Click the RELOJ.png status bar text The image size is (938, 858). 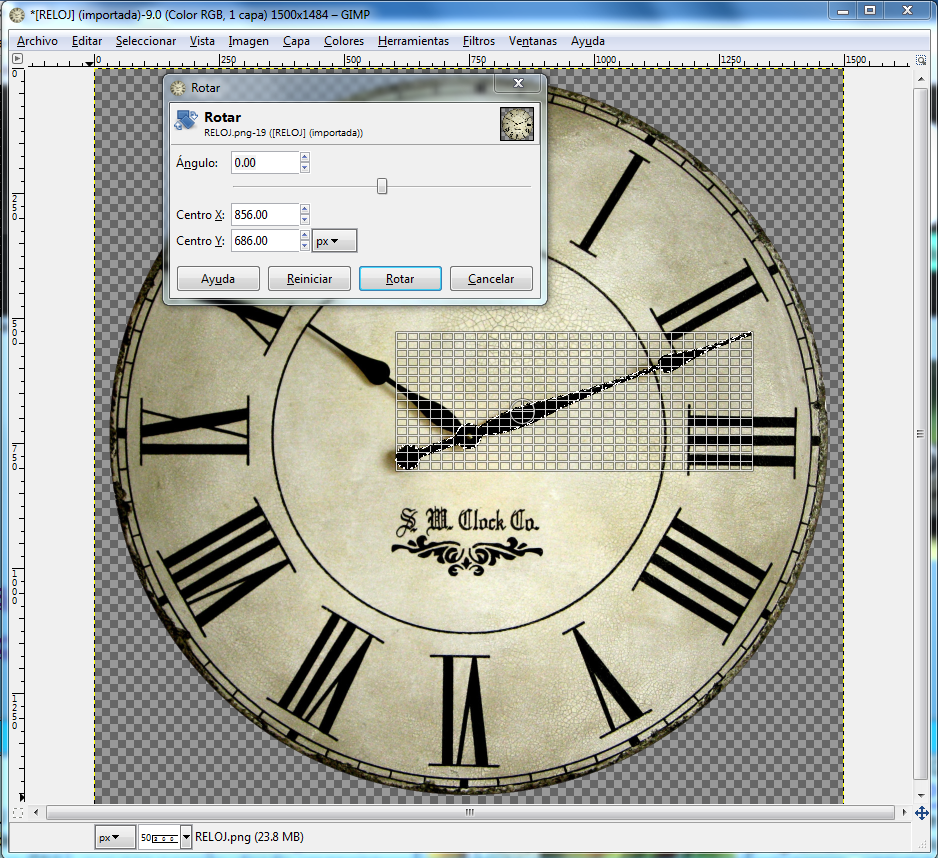click(x=249, y=836)
